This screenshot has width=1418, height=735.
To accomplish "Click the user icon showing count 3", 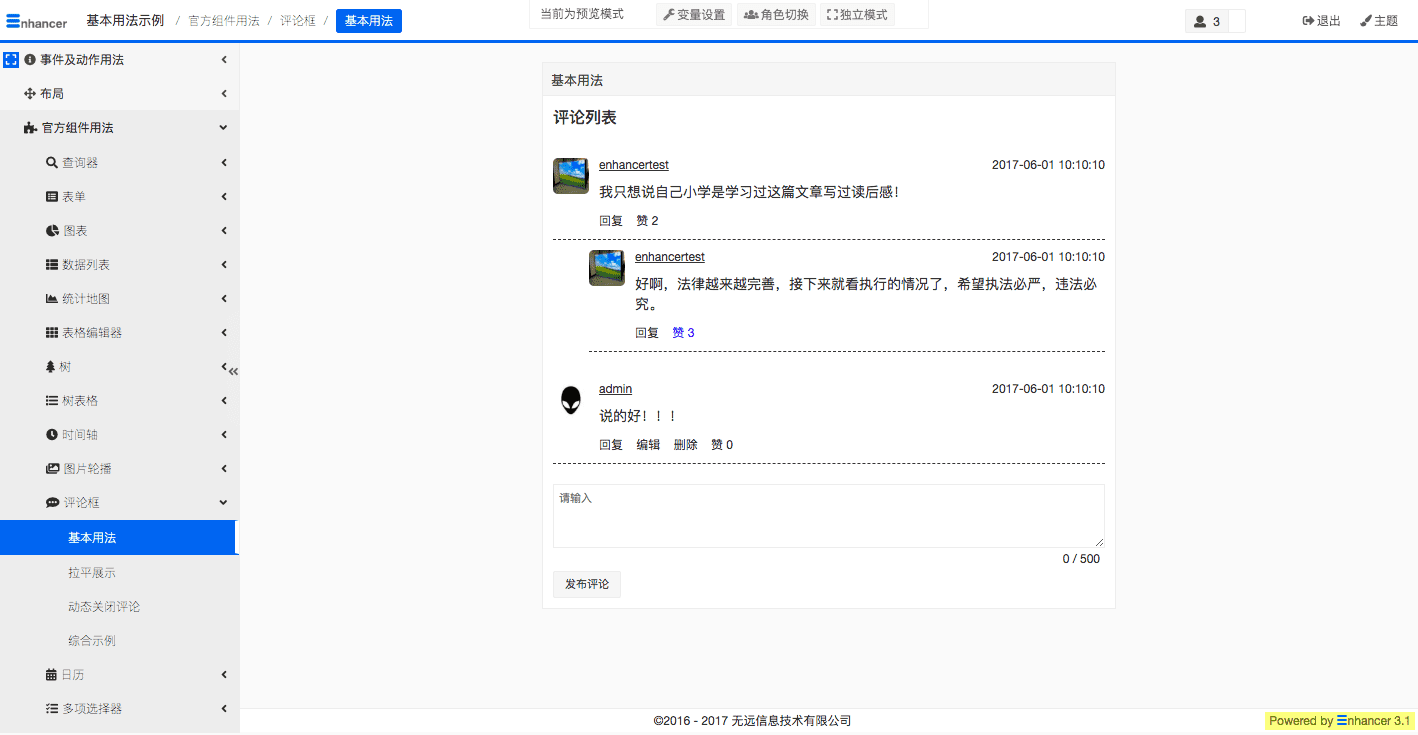I will click(x=1206, y=21).
